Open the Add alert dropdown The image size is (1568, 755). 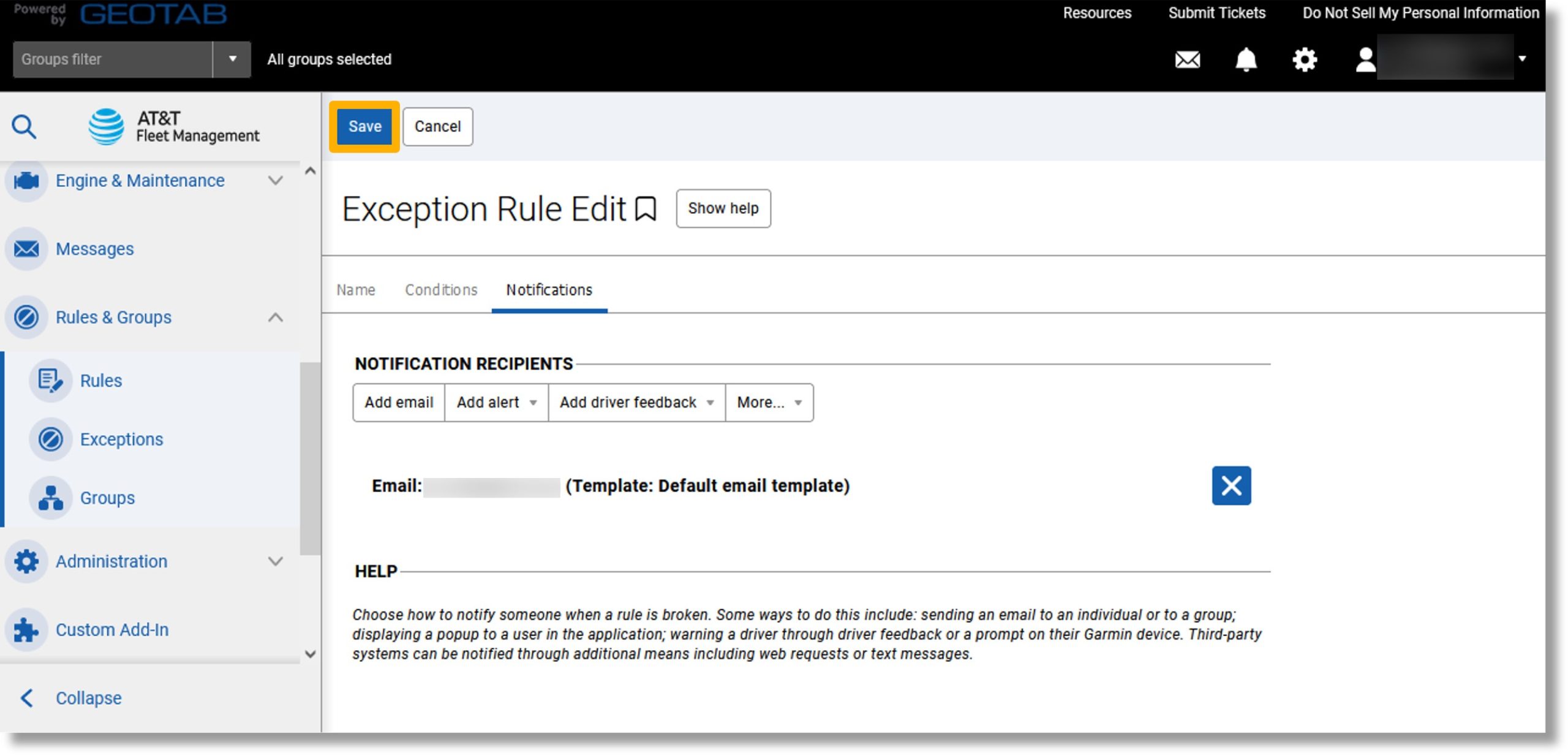[x=496, y=403]
